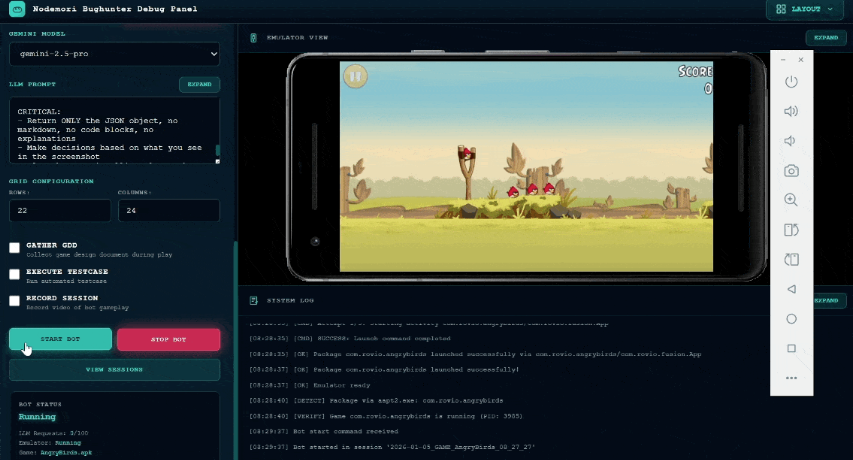This screenshot has width=853, height=460.
Task: Enable the Gather GDD checkbox
Action: click(15, 248)
